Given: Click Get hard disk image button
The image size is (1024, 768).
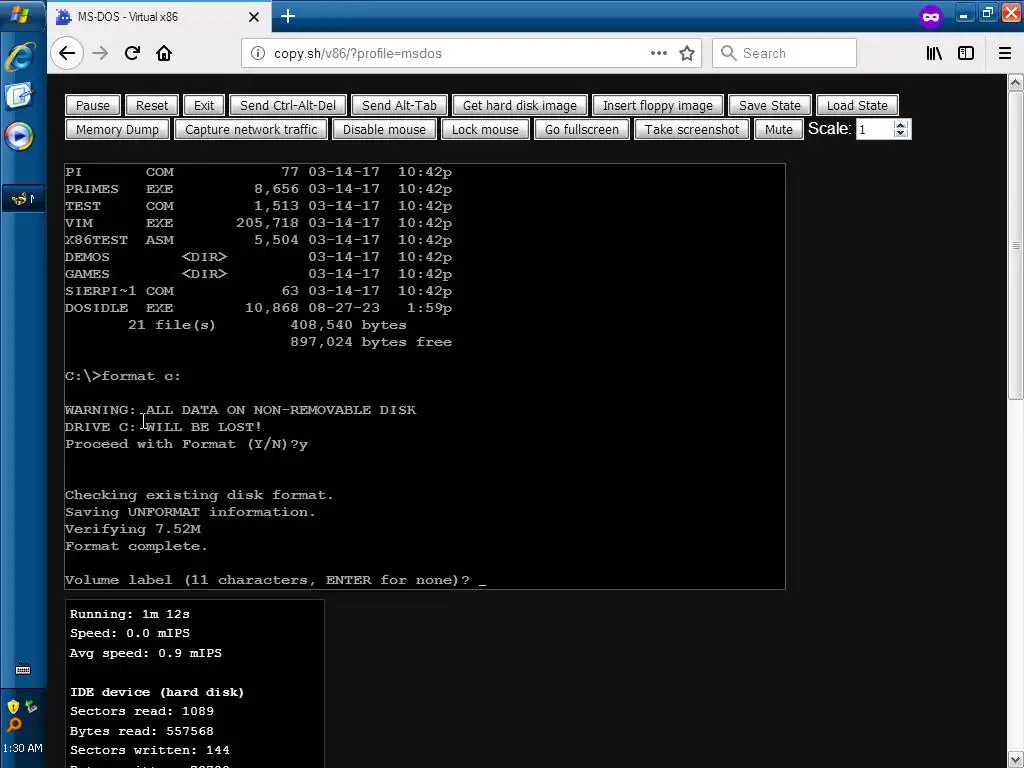Looking at the screenshot, I should click(x=520, y=105).
